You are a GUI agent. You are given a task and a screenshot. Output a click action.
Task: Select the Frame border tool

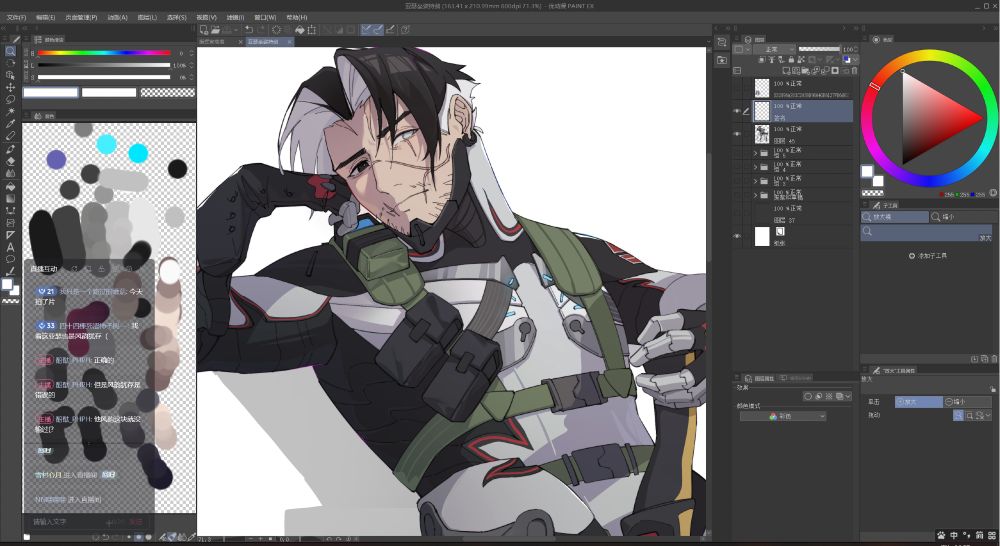click(x=10, y=223)
